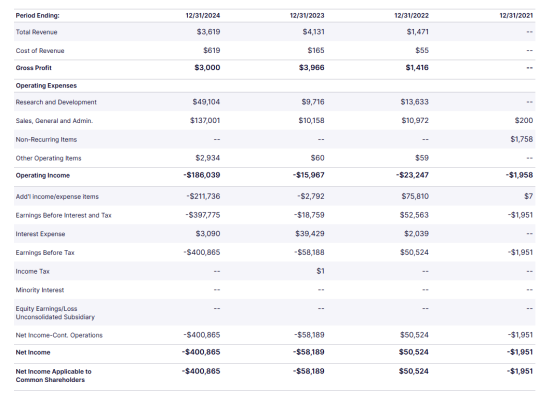Select the $75,810 Add'l income/expense value
Viewport: 553px width, 396px height.
415,196
